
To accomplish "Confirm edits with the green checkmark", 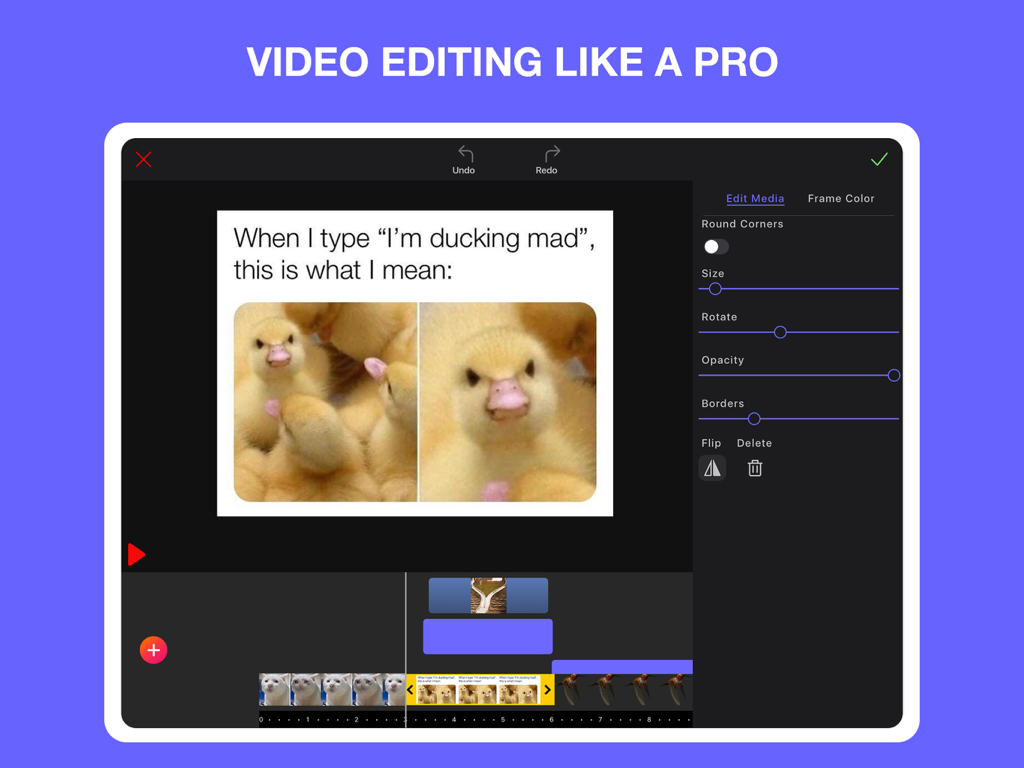I will (880, 158).
